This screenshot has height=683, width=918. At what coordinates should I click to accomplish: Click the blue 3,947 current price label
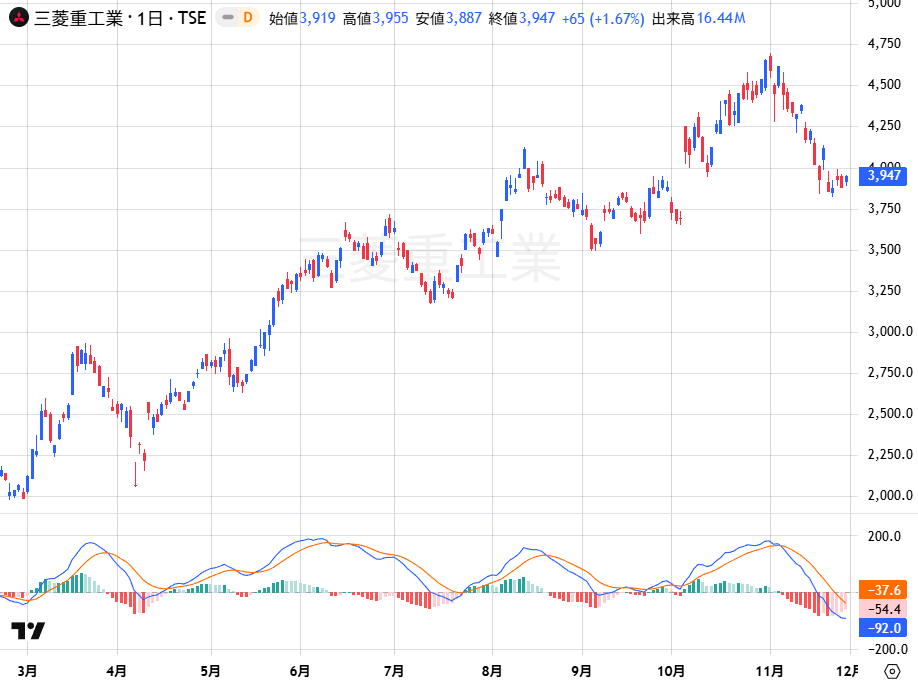[883, 176]
